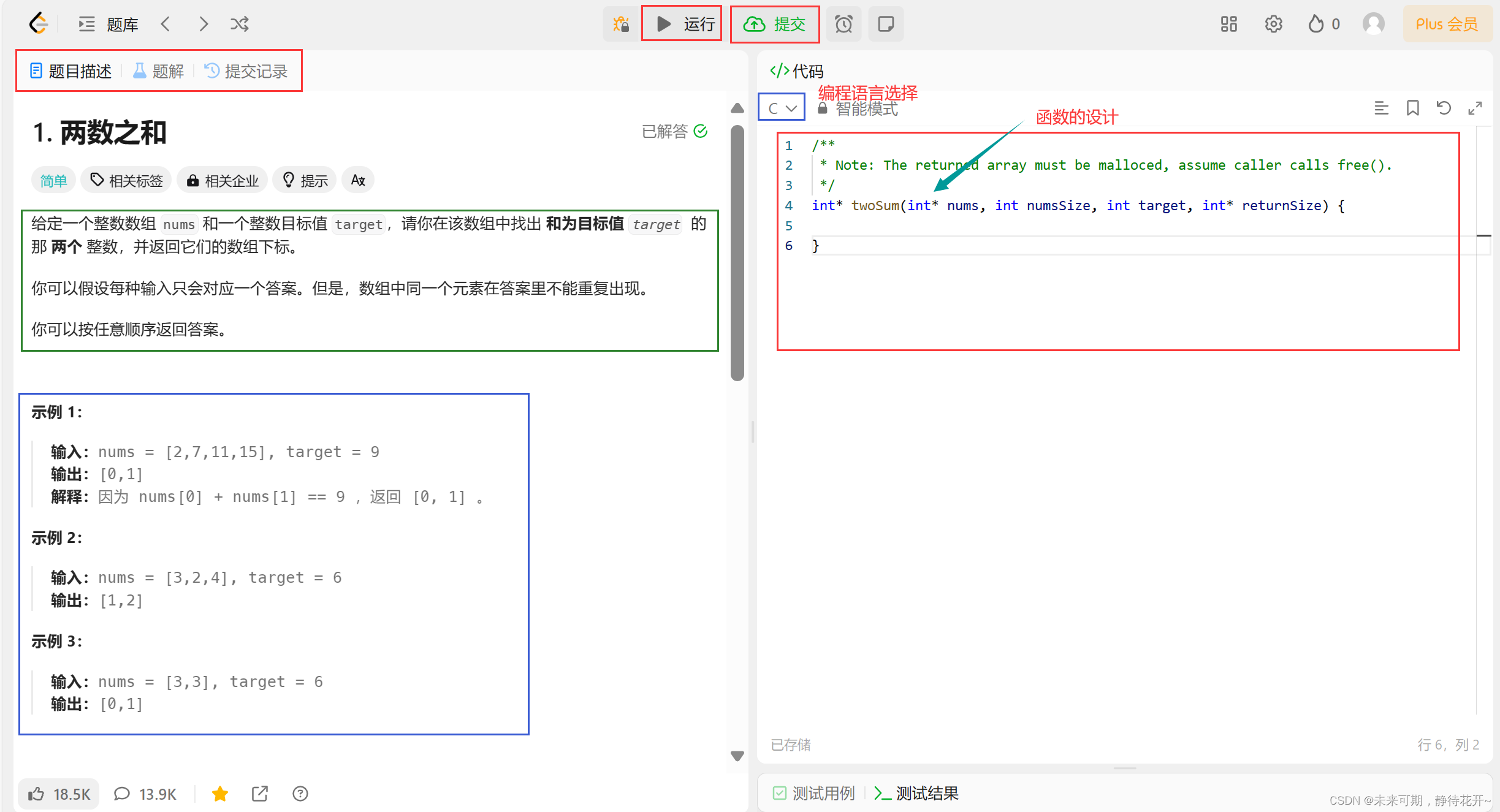Screen dimensions: 1500x812
Task: Open the C language dropdown
Action: pos(782,108)
